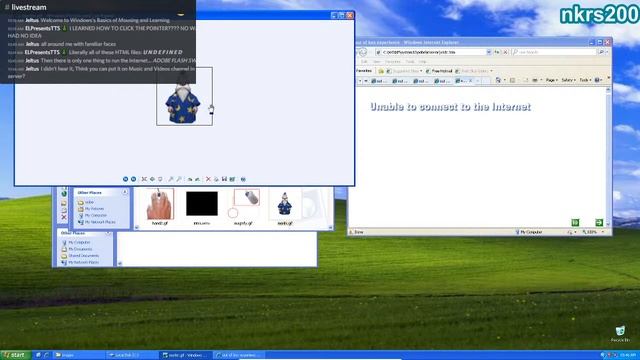Image resolution: width=640 pixels, height=360 pixels.
Task: Open Web Slice Gallery dropdown in favorites bar
Action: pyautogui.click(x=473, y=71)
